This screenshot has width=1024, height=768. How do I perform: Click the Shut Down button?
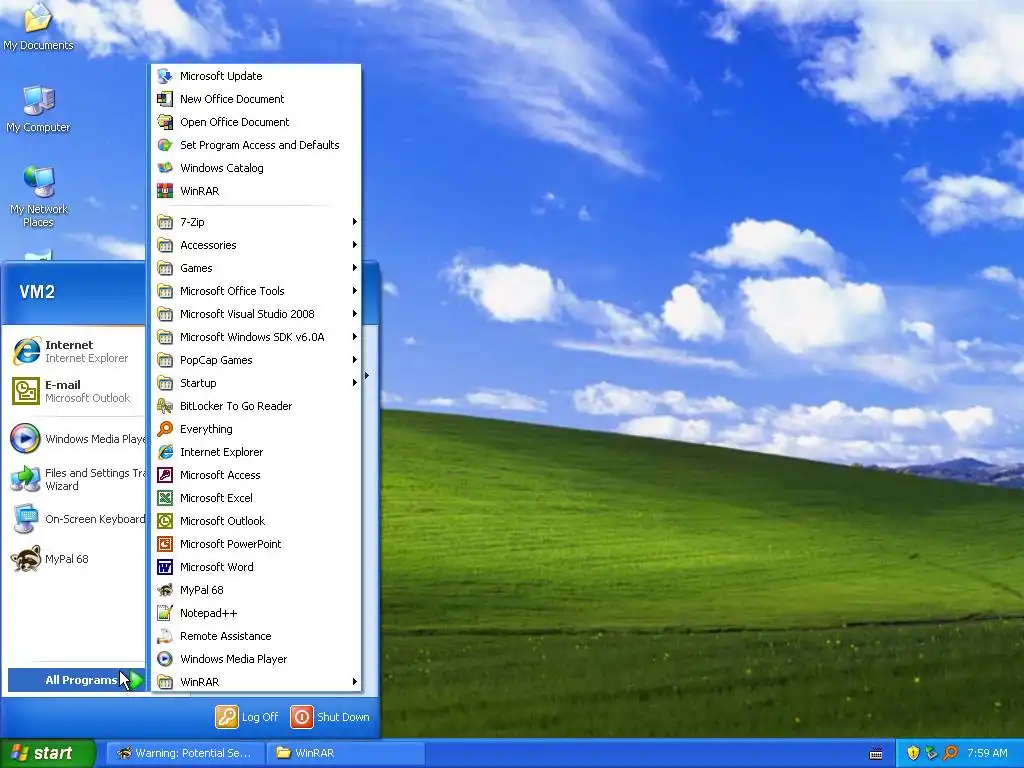point(330,717)
